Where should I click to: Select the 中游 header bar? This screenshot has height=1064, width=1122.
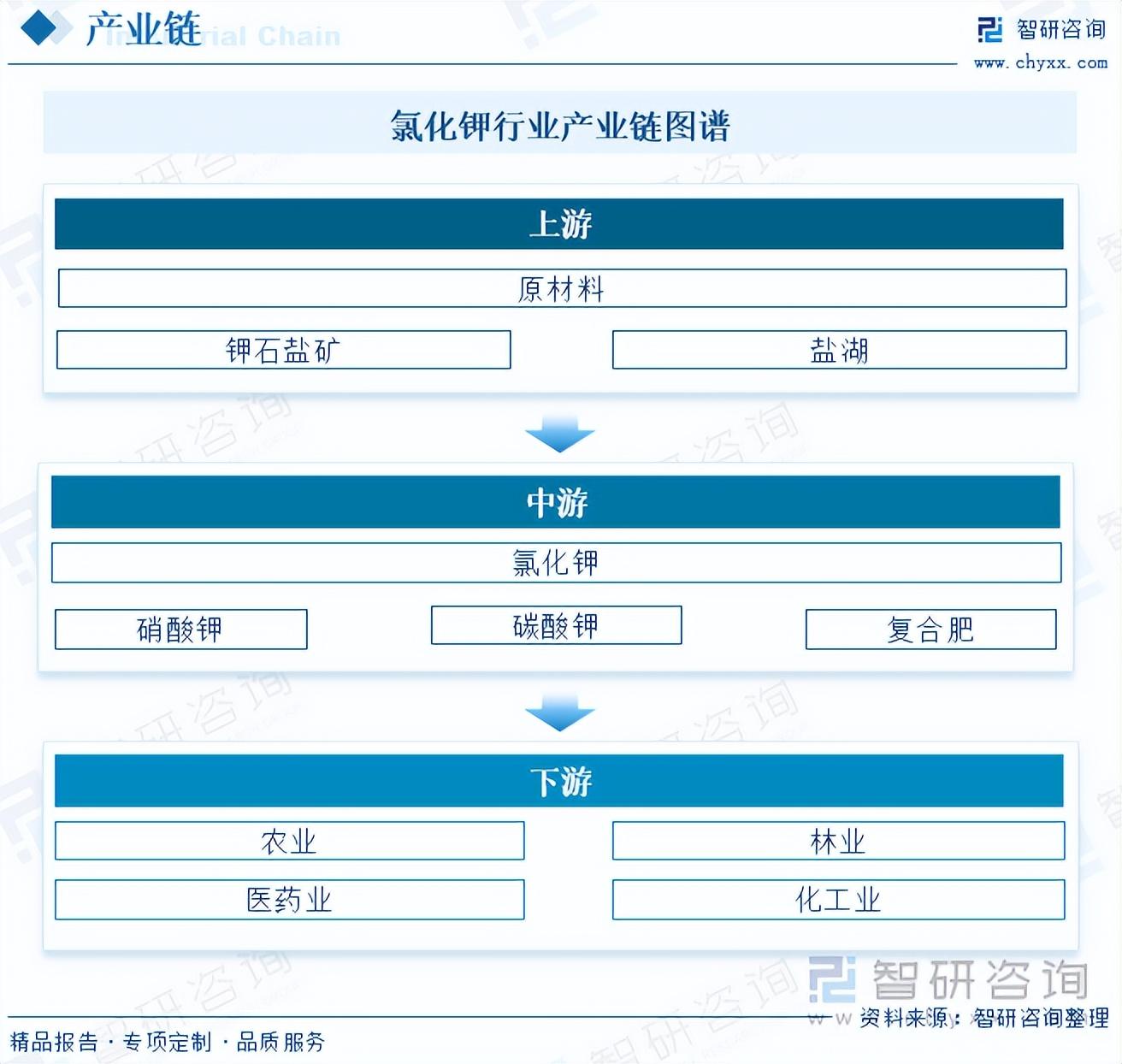pyautogui.click(x=556, y=502)
